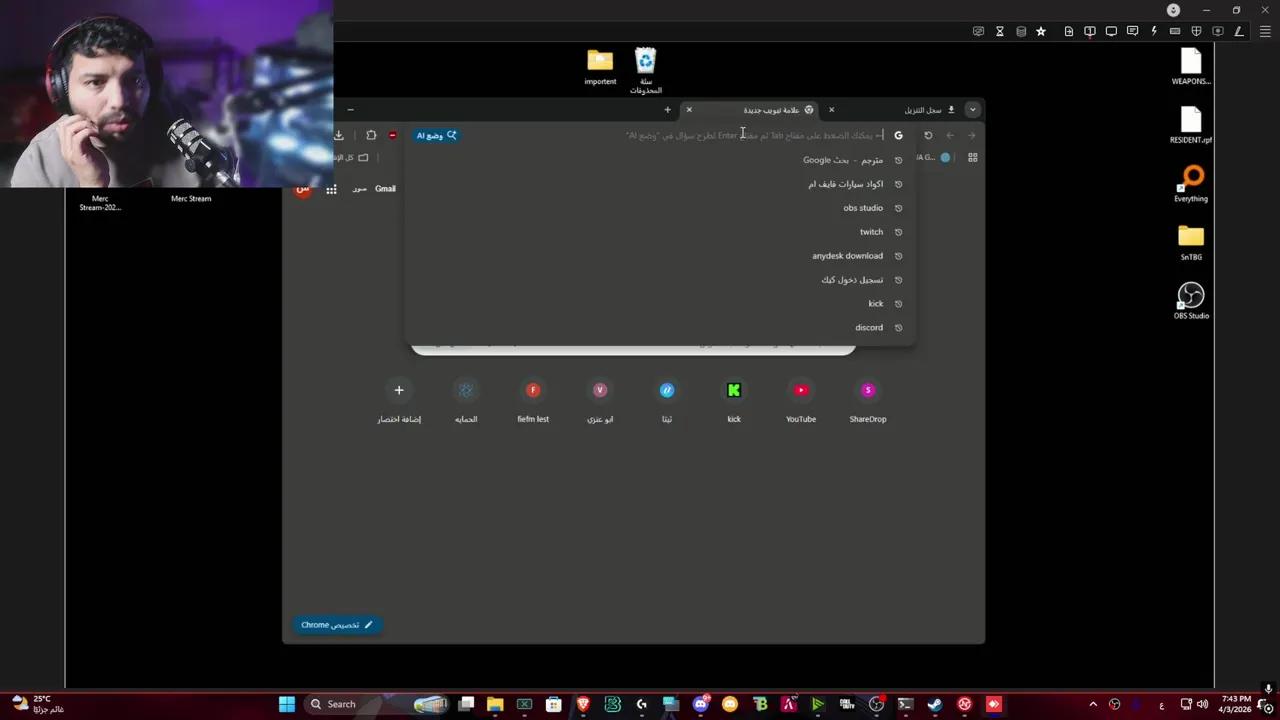Click the star favorite icon in AnyDesk toolbar
The height and width of the screenshot is (720, 1280).
(x=1041, y=31)
